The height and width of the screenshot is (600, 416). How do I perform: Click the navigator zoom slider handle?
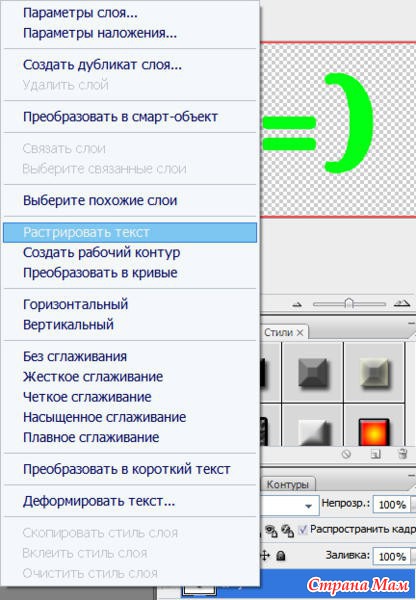(x=349, y=304)
